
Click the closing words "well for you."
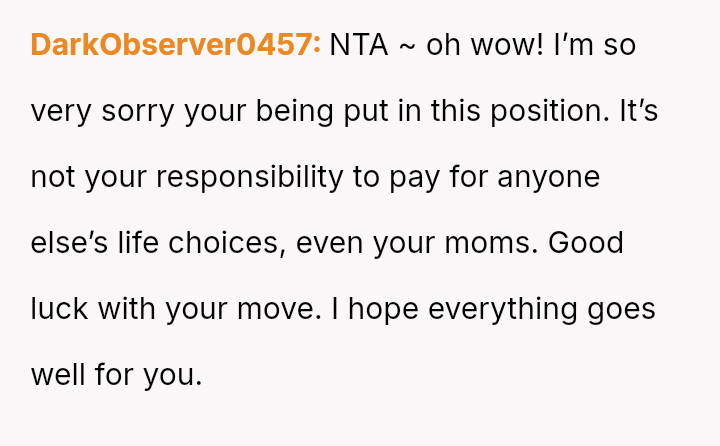(116, 375)
